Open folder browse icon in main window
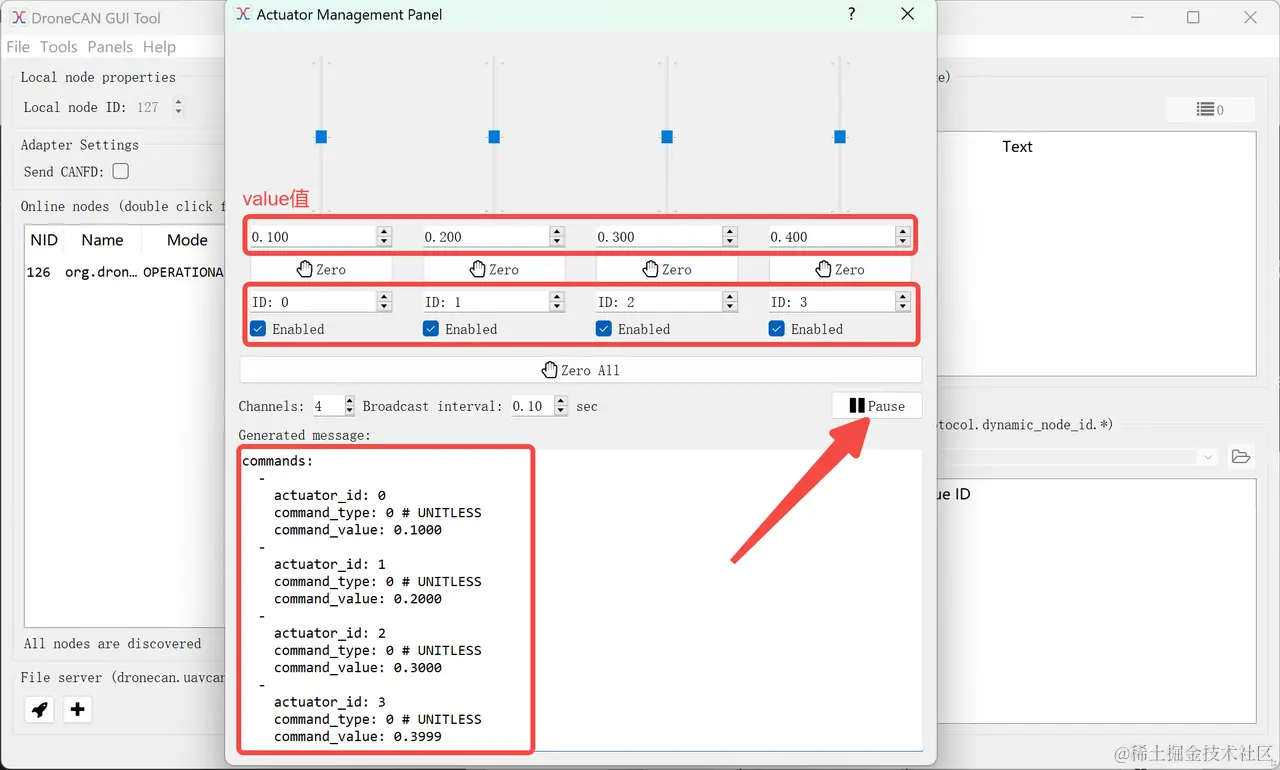 click(1241, 457)
